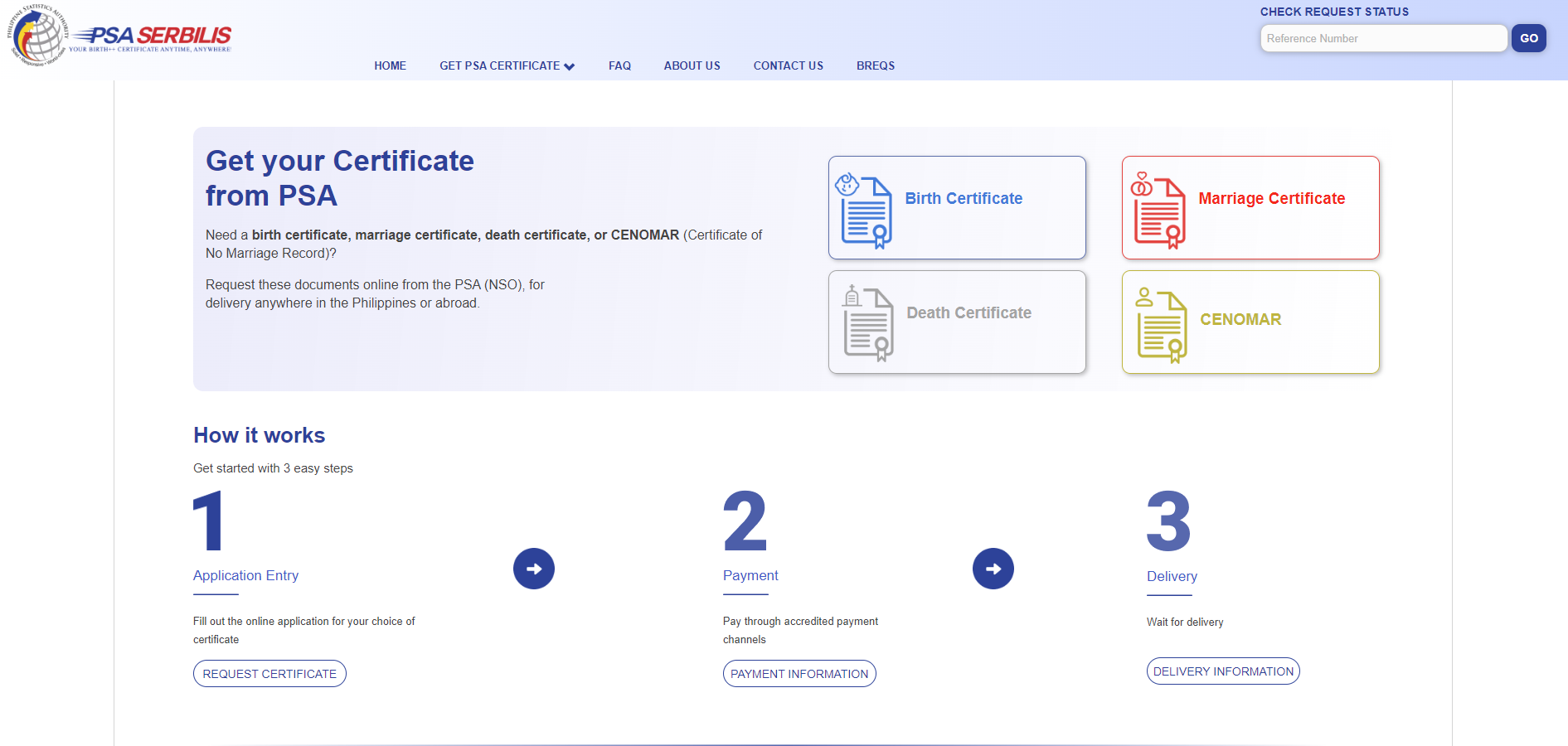Go to the Home menu item
Screen dimensions: 1568x746
pos(390,65)
